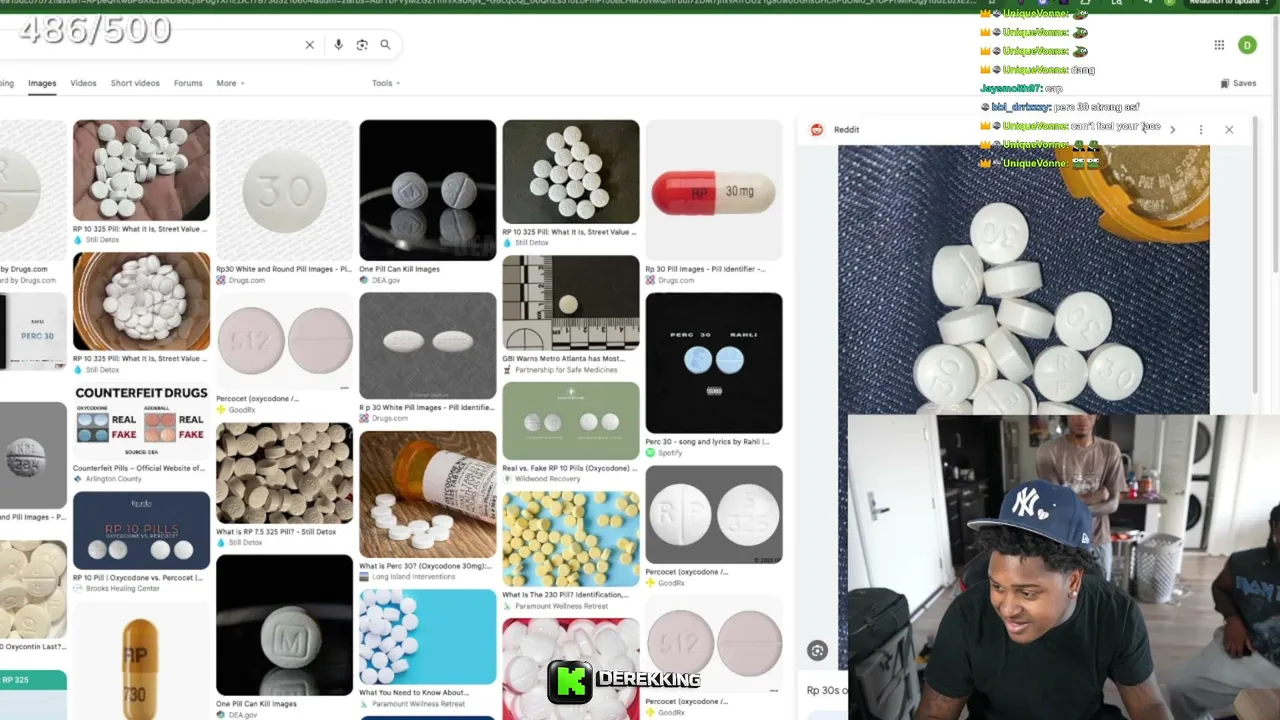The width and height of the screenshot is (1280, 720).
Task: Click the magnifier search button
Action: pos(385,45)
